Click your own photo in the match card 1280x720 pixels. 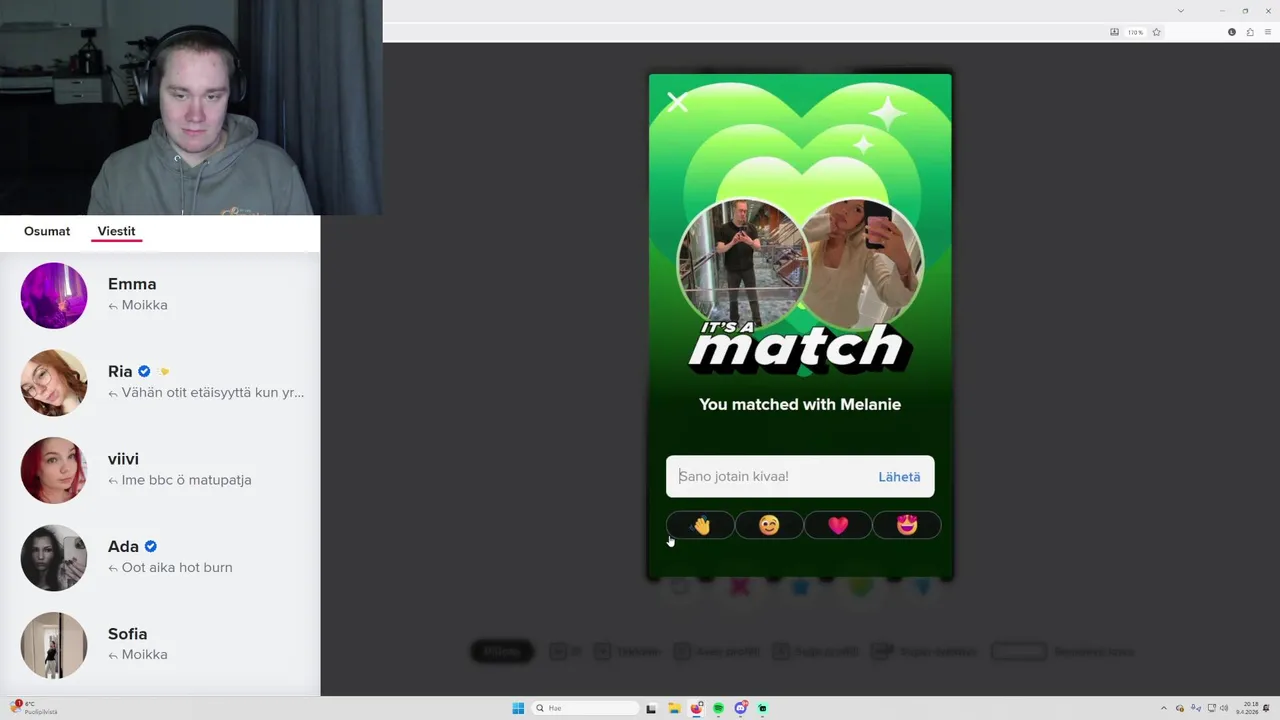pos(741,263)
